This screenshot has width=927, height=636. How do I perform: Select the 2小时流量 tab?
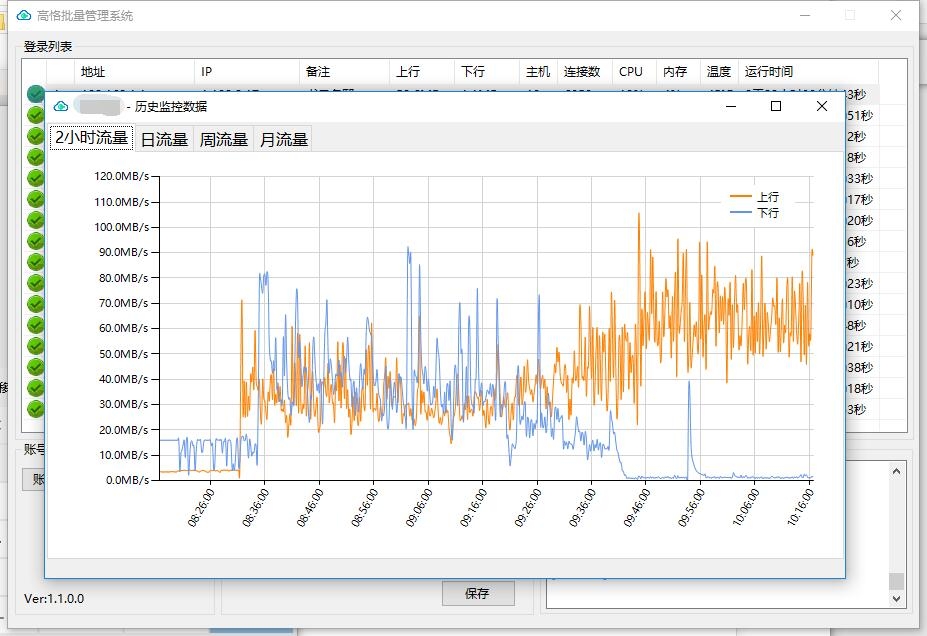click(x=91, y=138)
